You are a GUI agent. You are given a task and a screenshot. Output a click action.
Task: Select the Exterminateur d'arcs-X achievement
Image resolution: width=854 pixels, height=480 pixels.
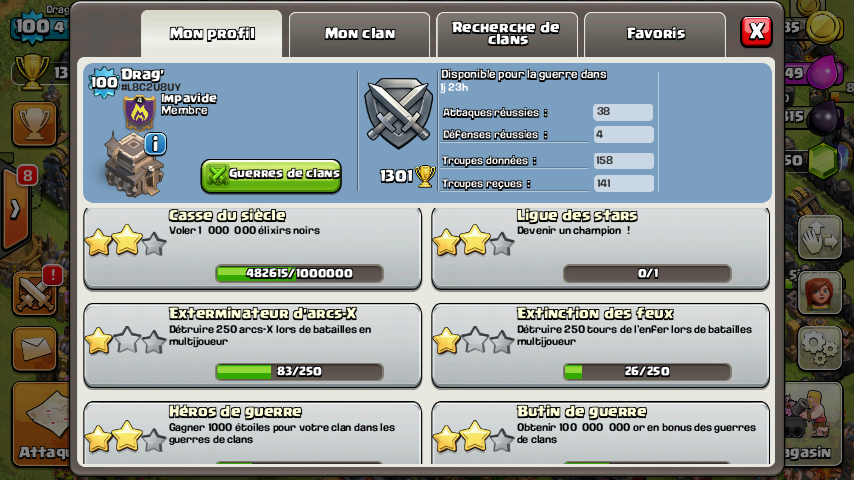pos(253,345)
